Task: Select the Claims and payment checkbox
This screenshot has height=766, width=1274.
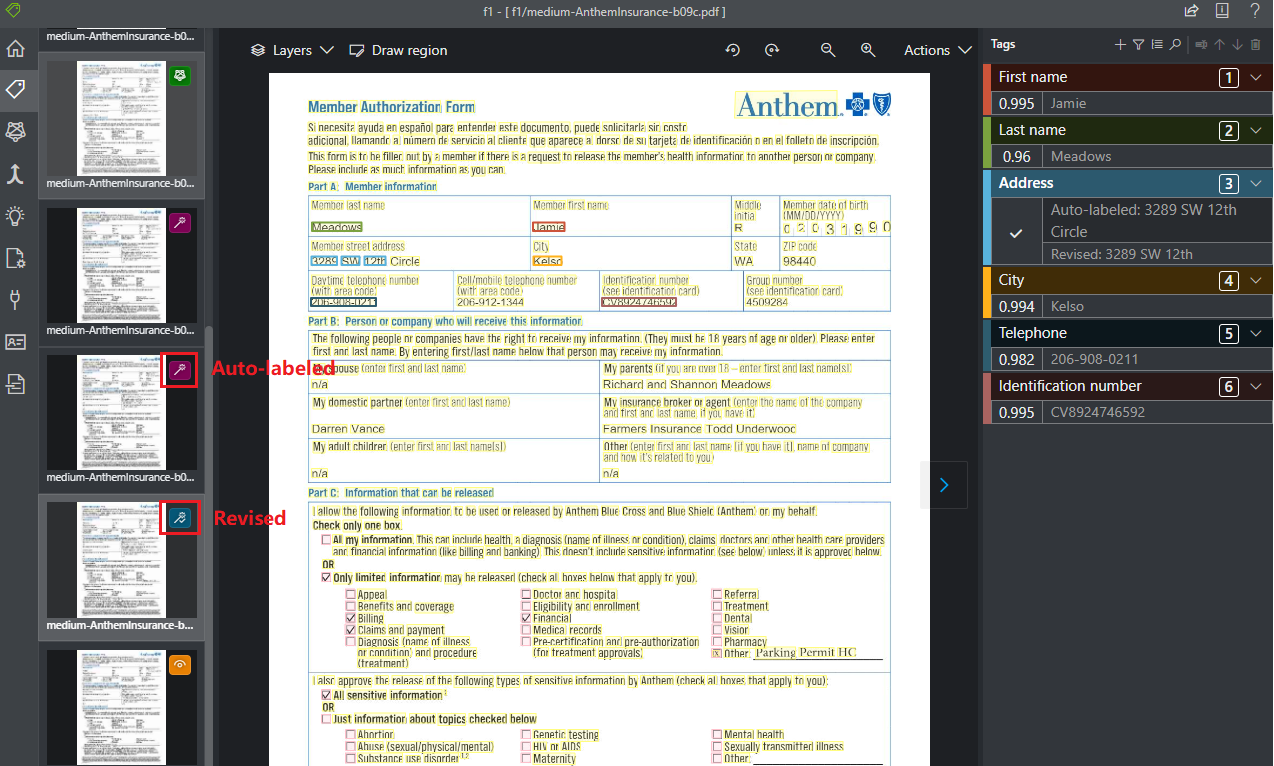Action: 350,631
